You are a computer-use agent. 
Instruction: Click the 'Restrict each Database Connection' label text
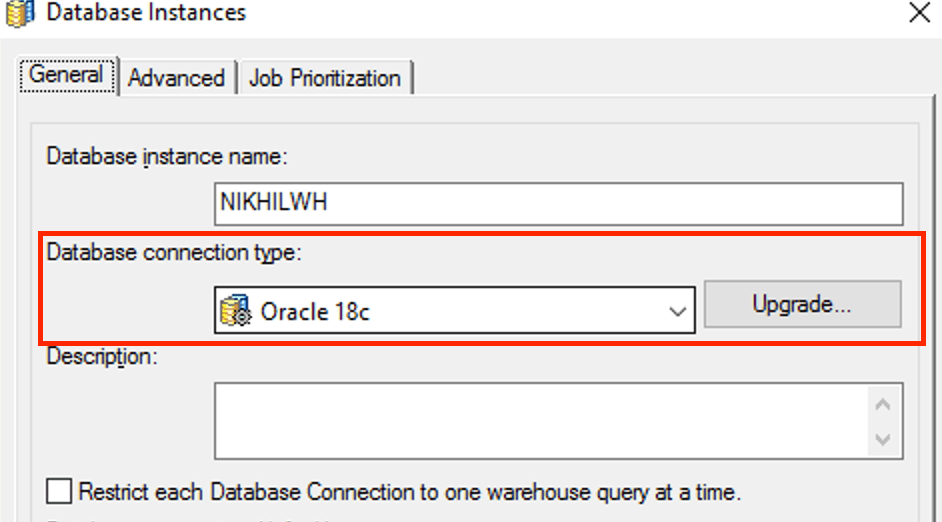click(410, 492)
